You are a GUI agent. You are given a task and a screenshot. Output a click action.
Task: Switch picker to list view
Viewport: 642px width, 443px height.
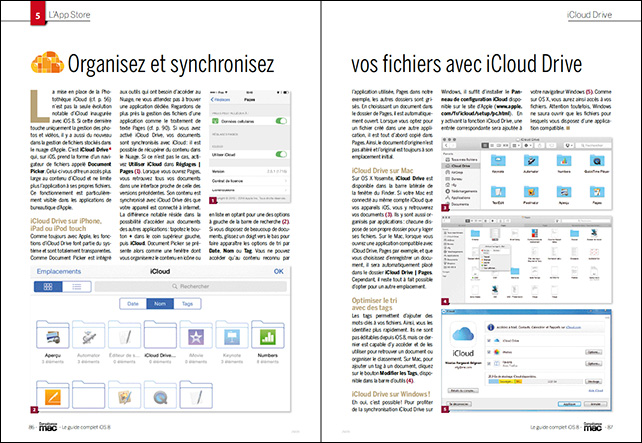(x=77, y=287)
